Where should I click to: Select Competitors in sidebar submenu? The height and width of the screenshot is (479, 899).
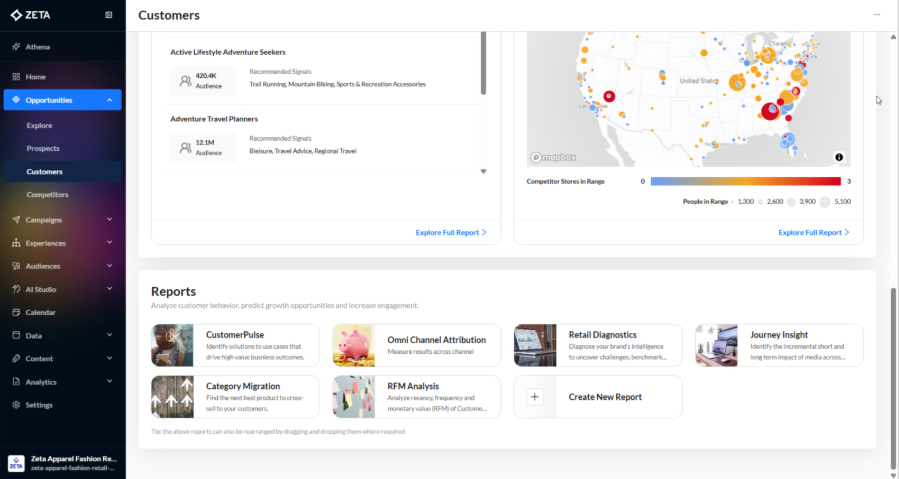point(47,194)
